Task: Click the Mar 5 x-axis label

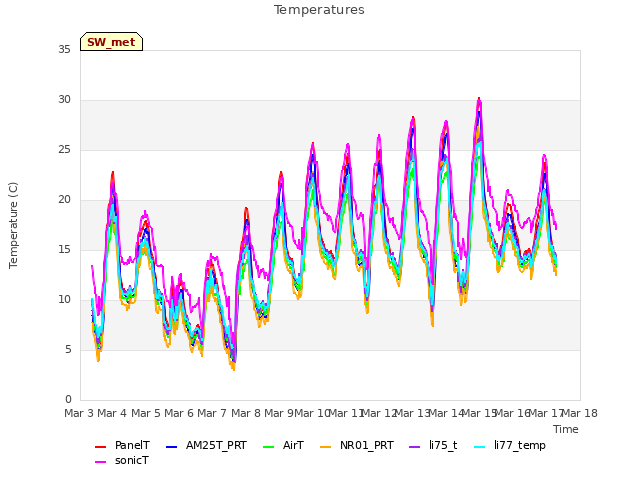Action: pos(146,413)
